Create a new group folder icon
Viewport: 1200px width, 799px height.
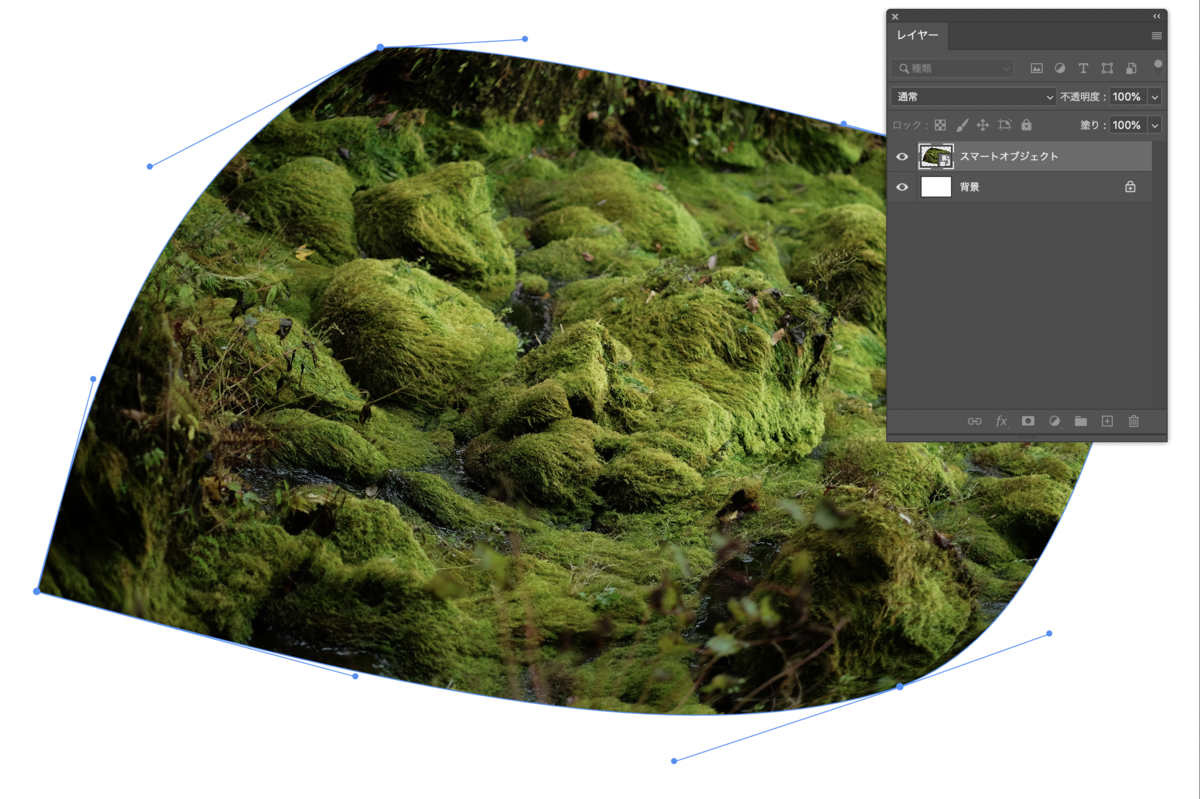[x=1081, y=421]
